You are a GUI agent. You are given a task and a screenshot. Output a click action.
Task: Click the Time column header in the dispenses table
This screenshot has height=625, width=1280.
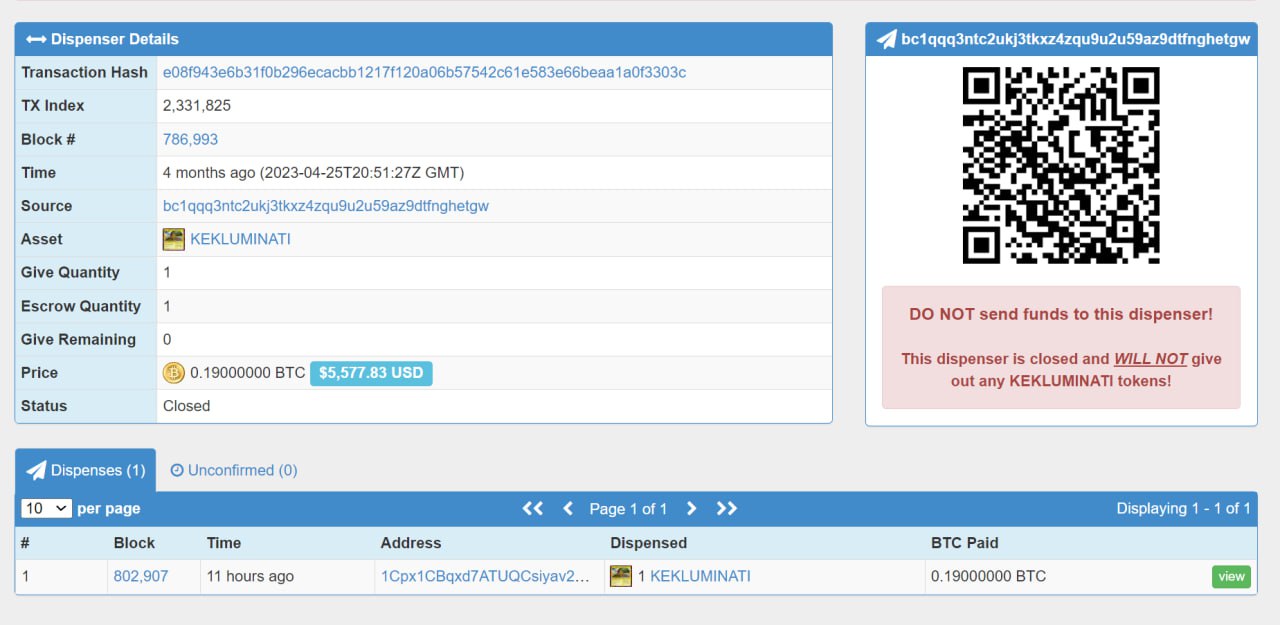tap(224, 543)
